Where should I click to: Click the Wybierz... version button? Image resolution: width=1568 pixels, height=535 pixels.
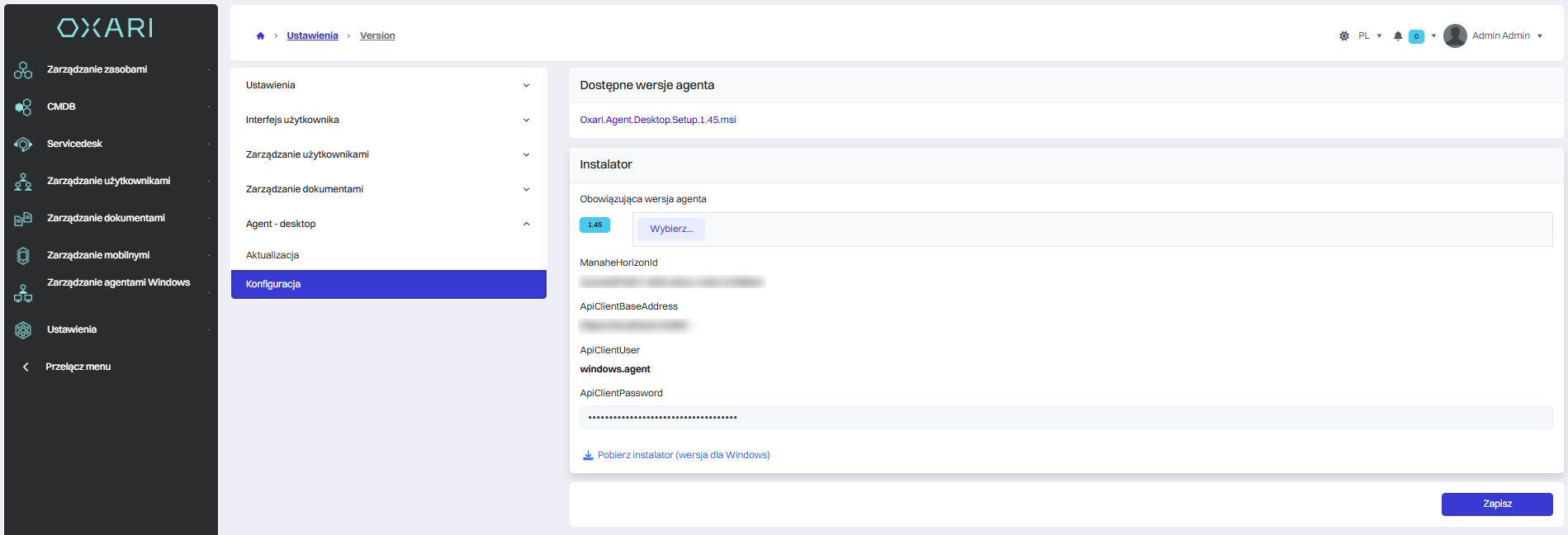670,229
